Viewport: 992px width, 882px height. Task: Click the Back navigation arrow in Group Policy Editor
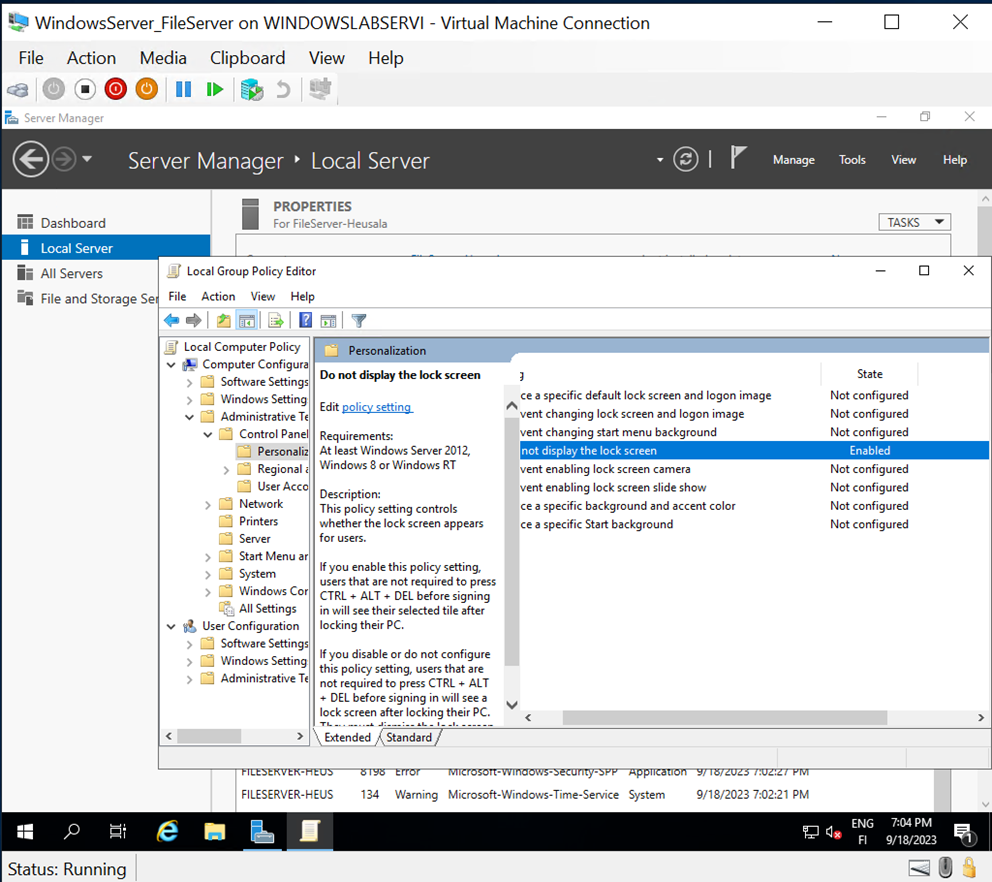[x=171, y=319]
